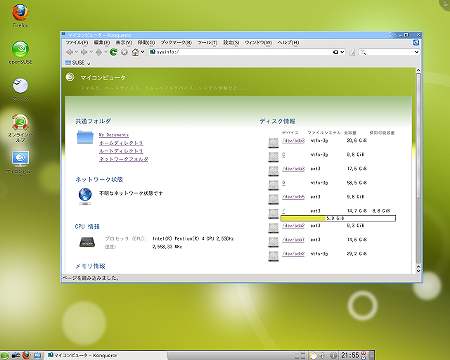
Task: Expand the SUSE bookmark toolbar folder
Action: click(77, 62)
